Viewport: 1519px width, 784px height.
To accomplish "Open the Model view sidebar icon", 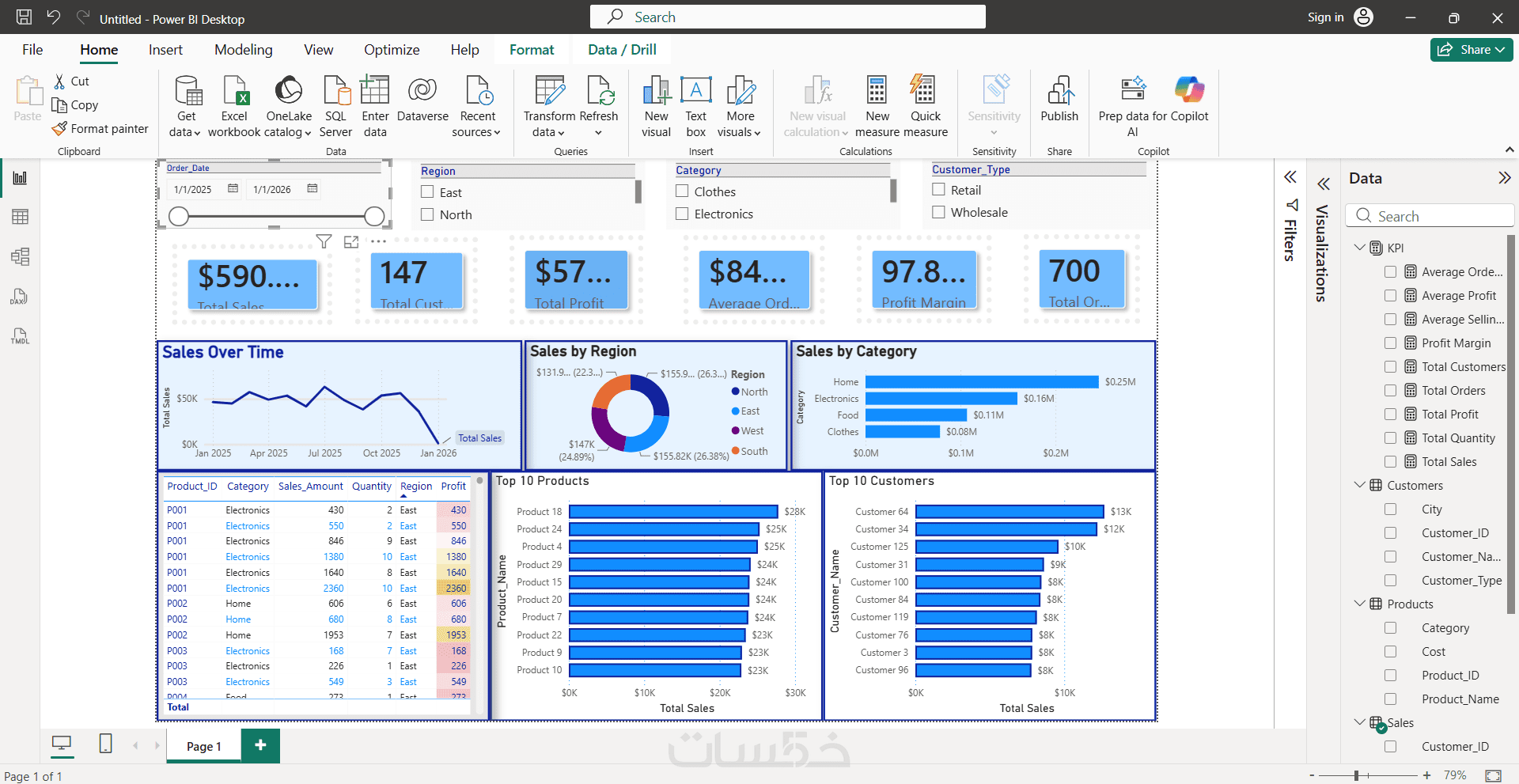I will (x=21, y=256).
